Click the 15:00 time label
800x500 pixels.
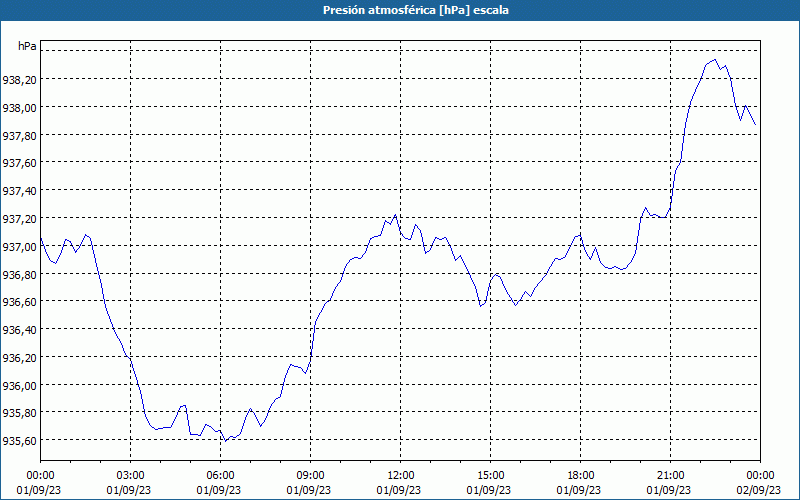[490, 476]
